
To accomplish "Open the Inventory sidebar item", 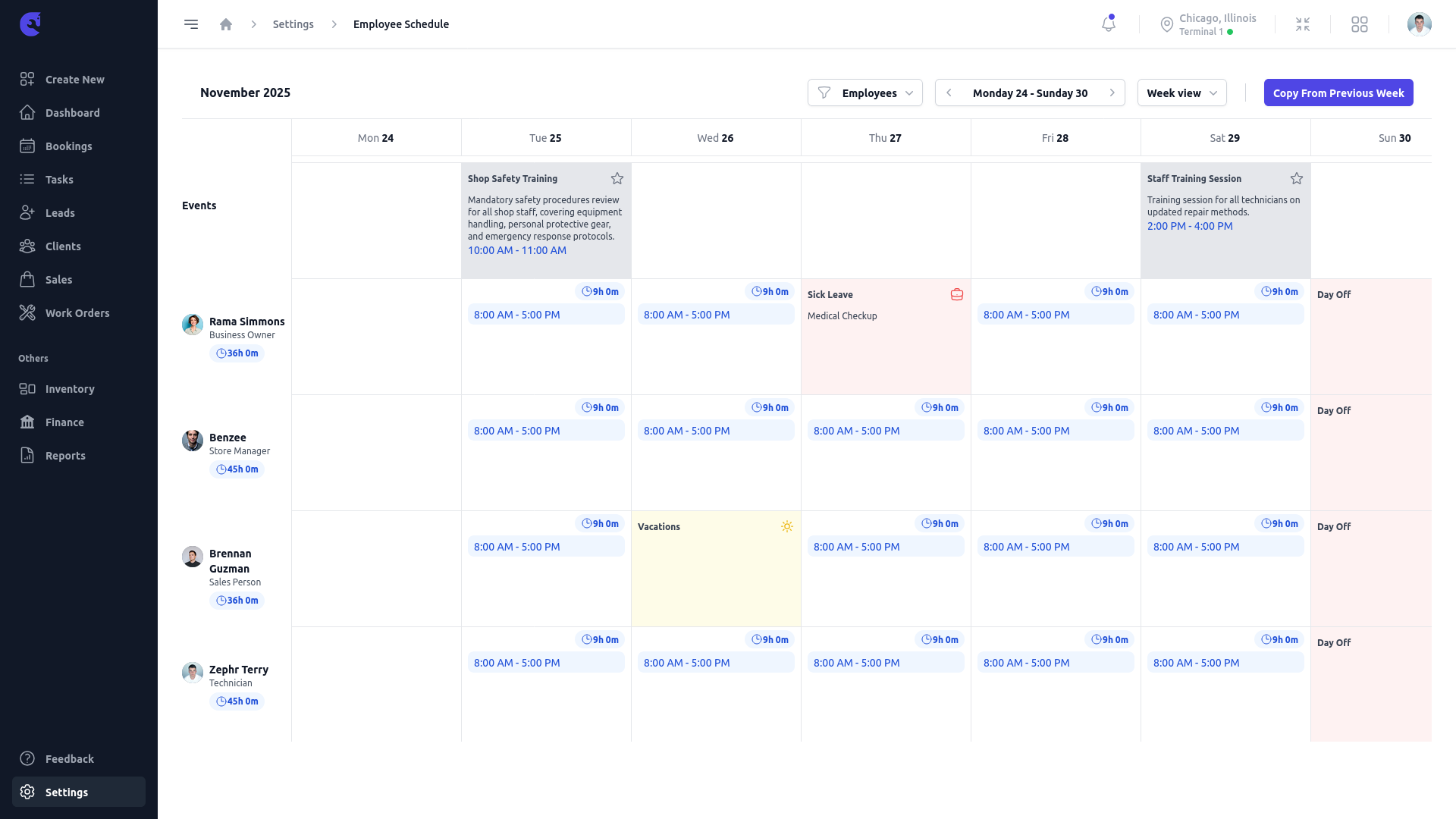I will [x=70, y=389].
